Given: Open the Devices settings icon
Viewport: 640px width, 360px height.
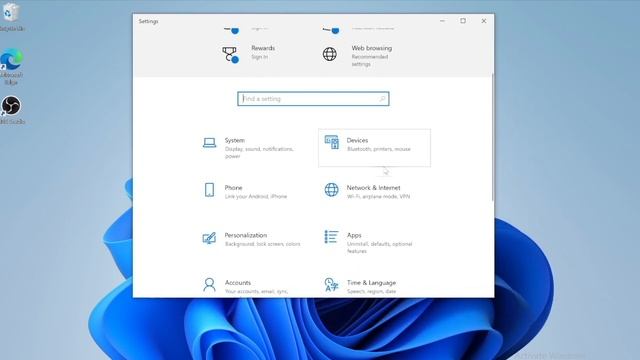Looking at the screenshot, I should pos(331,142).
